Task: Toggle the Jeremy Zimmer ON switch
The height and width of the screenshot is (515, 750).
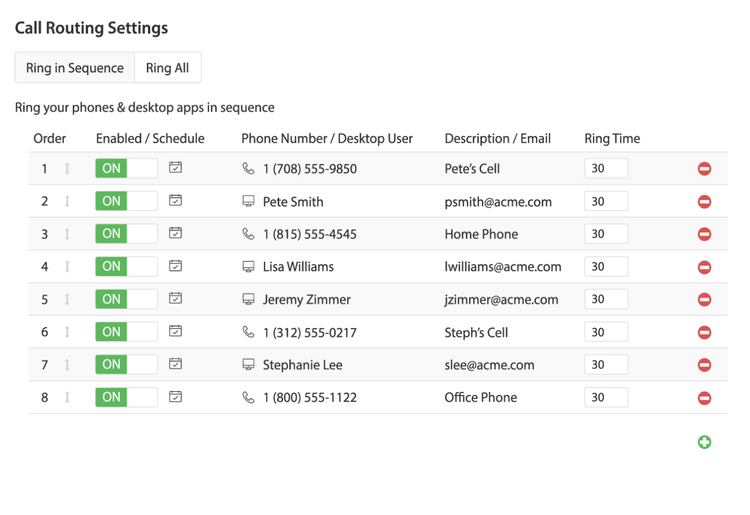Action: point(126,299)
